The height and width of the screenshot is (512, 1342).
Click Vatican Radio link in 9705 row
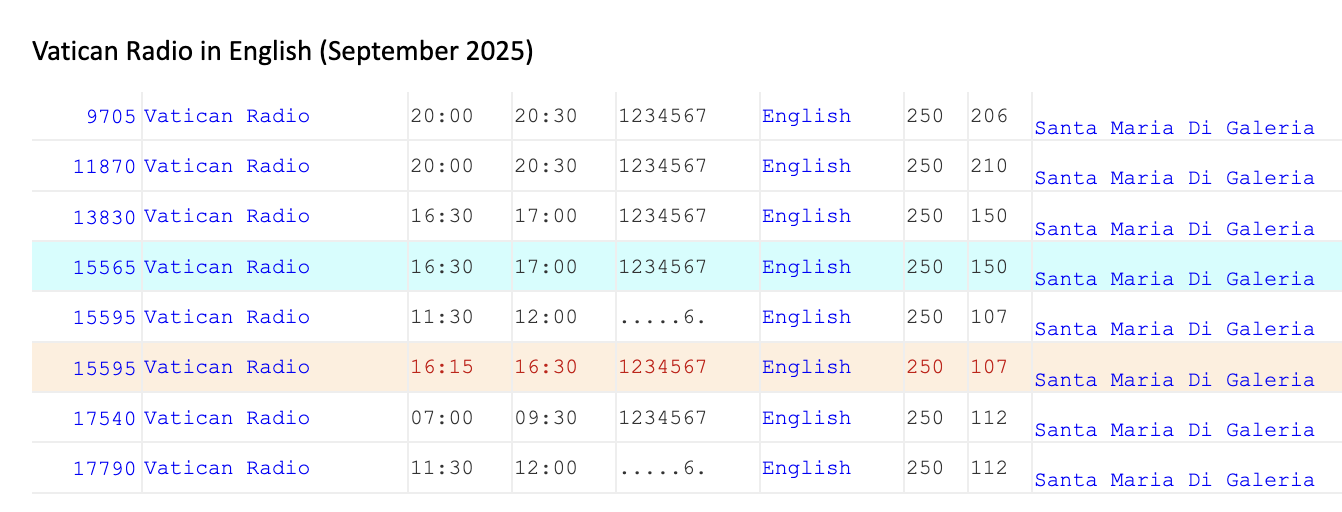click(x=227, y=116)
